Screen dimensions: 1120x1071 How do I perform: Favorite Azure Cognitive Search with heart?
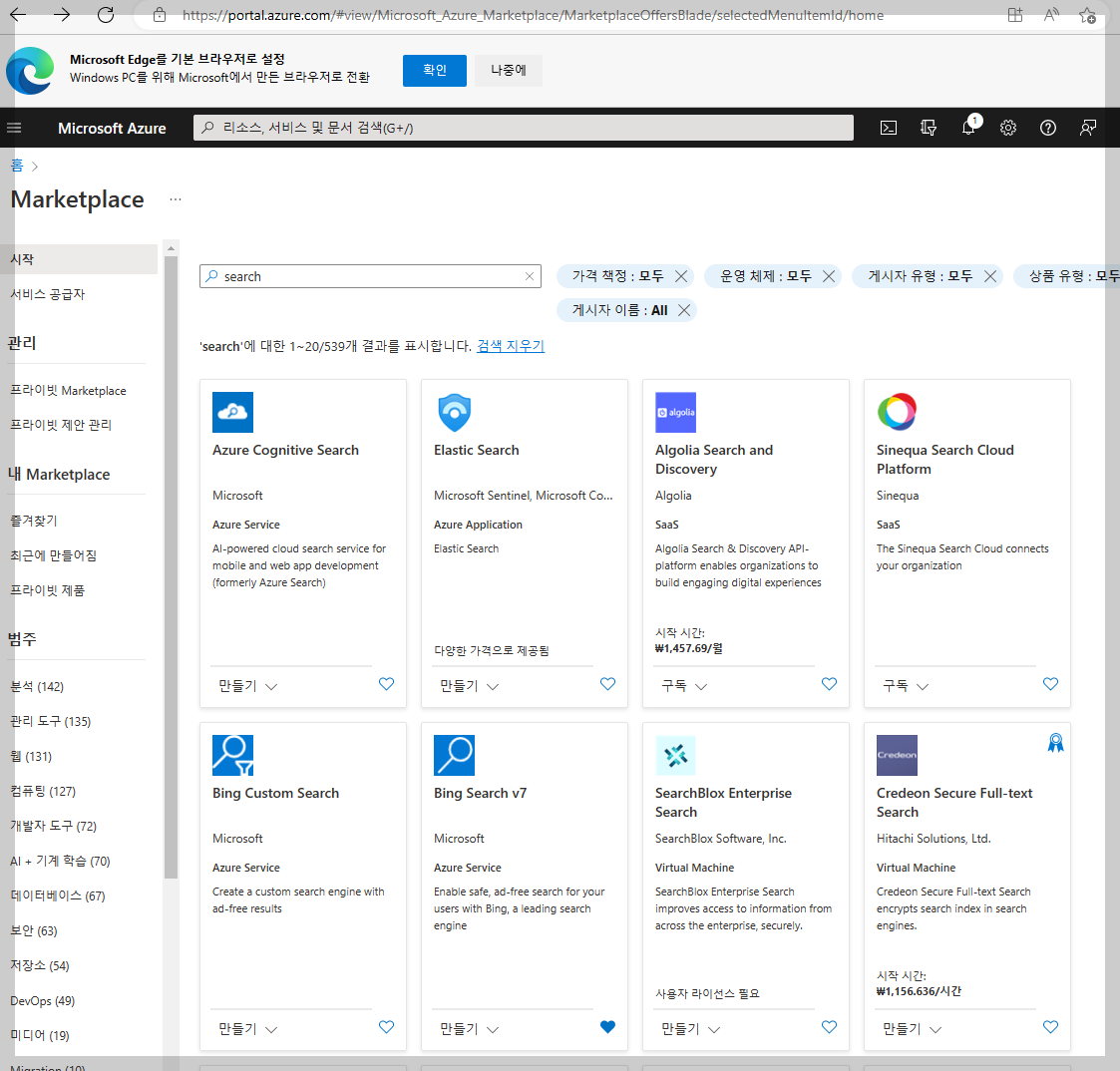pyautogui.click(x=386, y=684)
